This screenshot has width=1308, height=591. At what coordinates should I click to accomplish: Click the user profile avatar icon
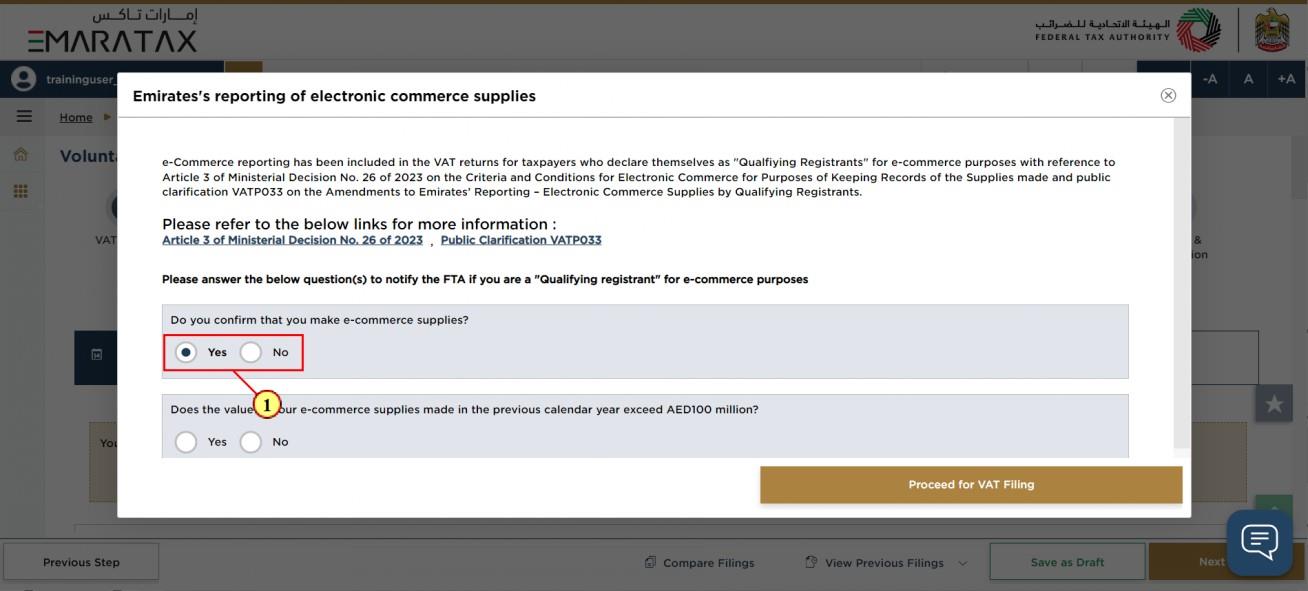tap(22, 79)
